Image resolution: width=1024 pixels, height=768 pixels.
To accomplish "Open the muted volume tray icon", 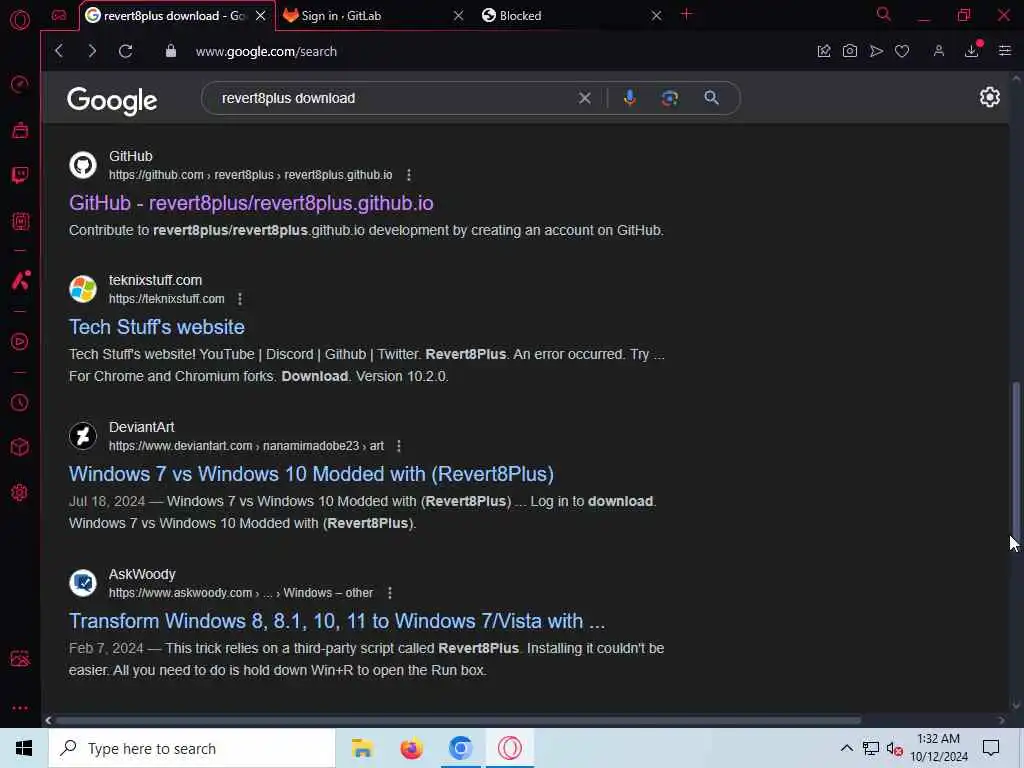I will pos(894,748).
